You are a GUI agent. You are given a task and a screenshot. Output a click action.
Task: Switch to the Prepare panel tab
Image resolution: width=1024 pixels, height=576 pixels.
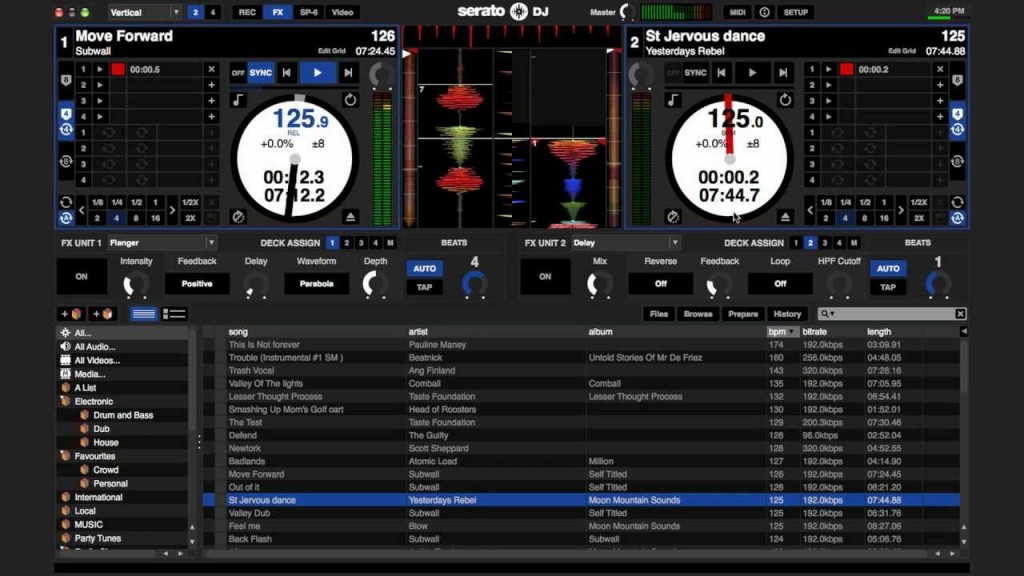pos(742,314)
